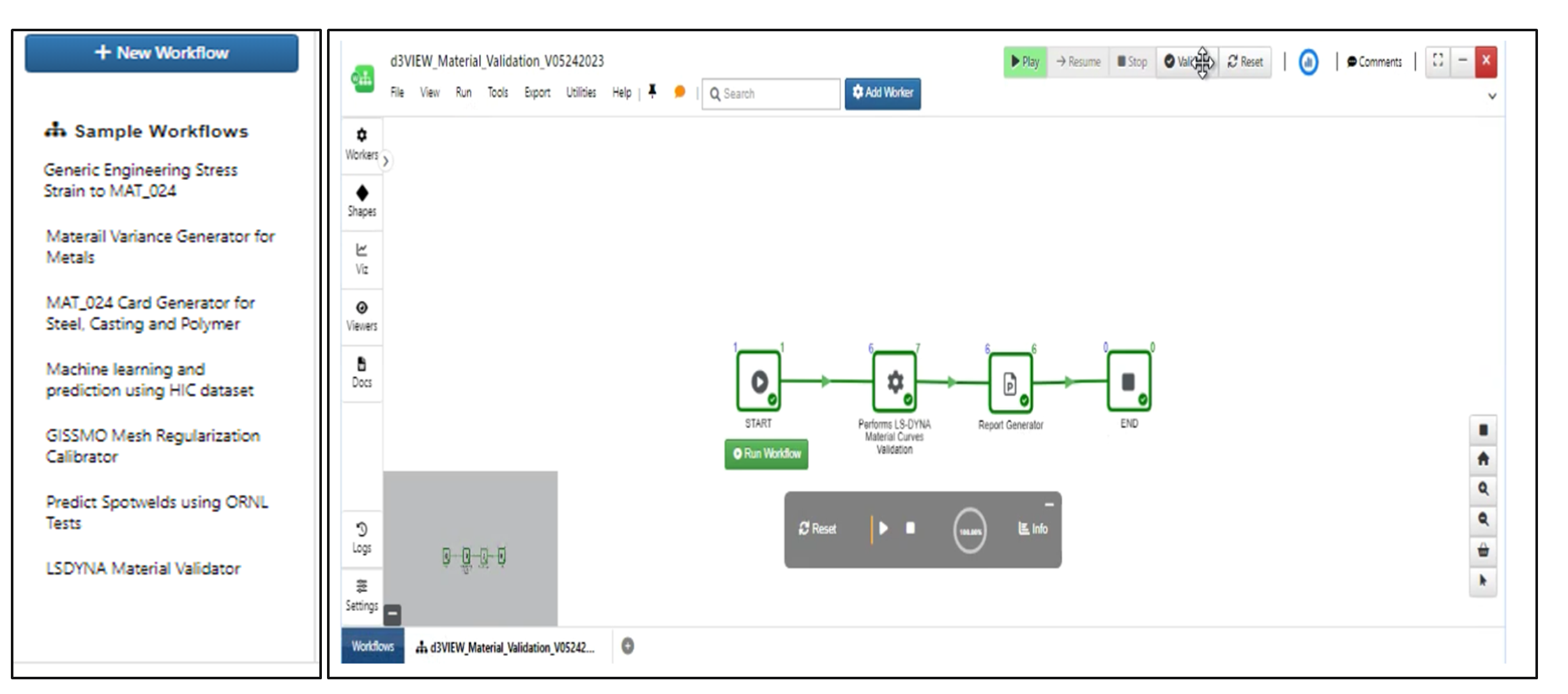Viewport: 1568px width, 694px height.
Task: Open LSDYNA Material Validator sample workflow
Action: [143, 569]
